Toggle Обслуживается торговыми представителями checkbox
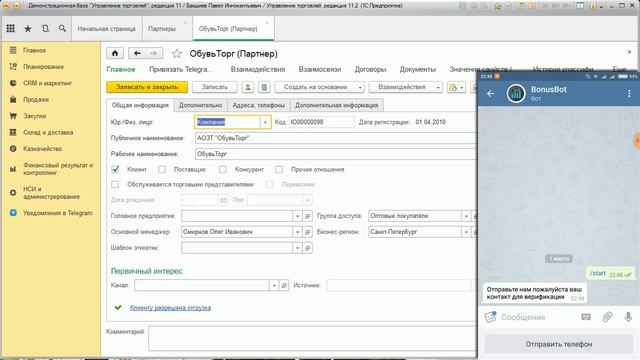The image size is (640, 360). (116, 184)
